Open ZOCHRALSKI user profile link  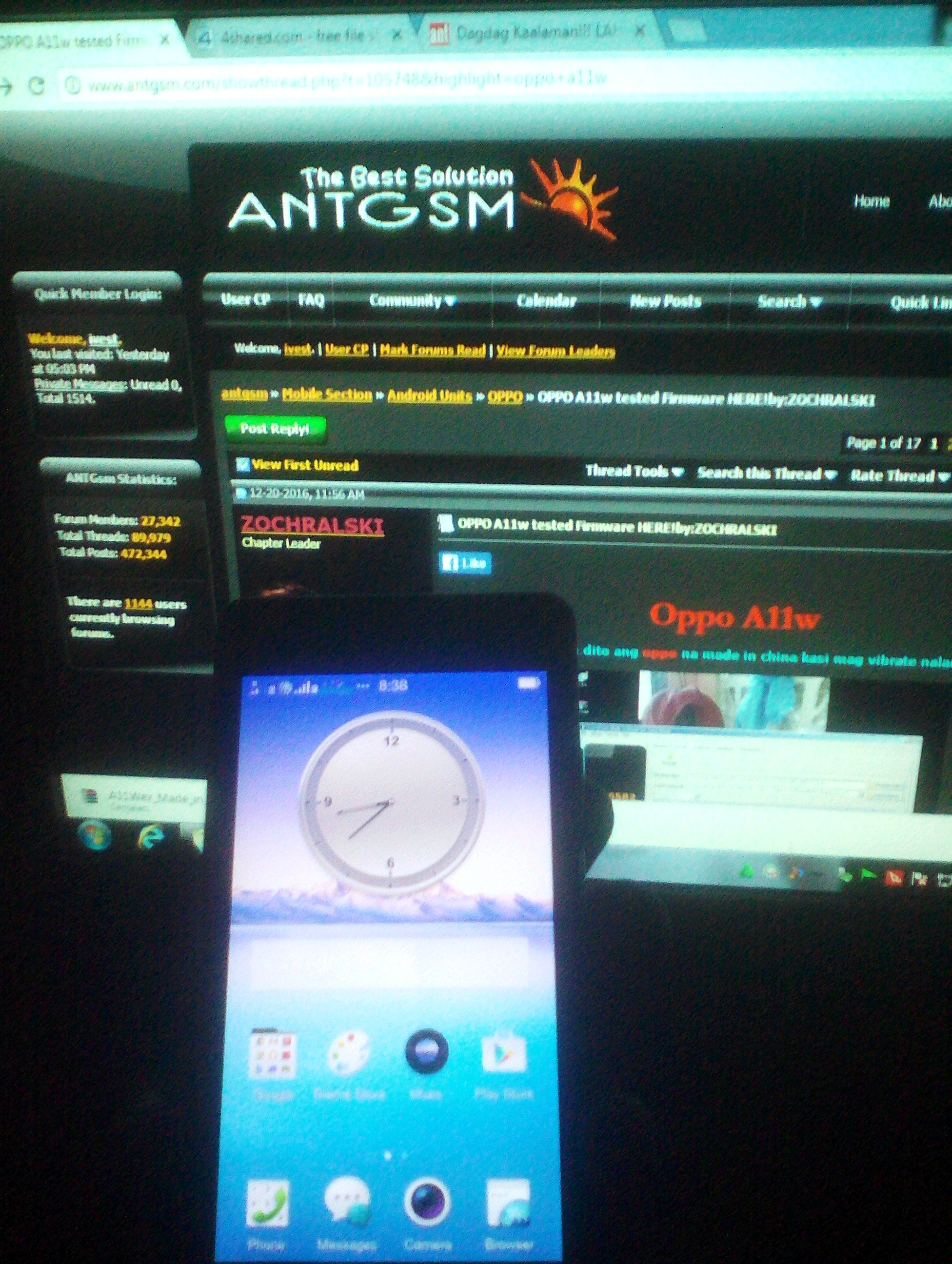point(312,525)
